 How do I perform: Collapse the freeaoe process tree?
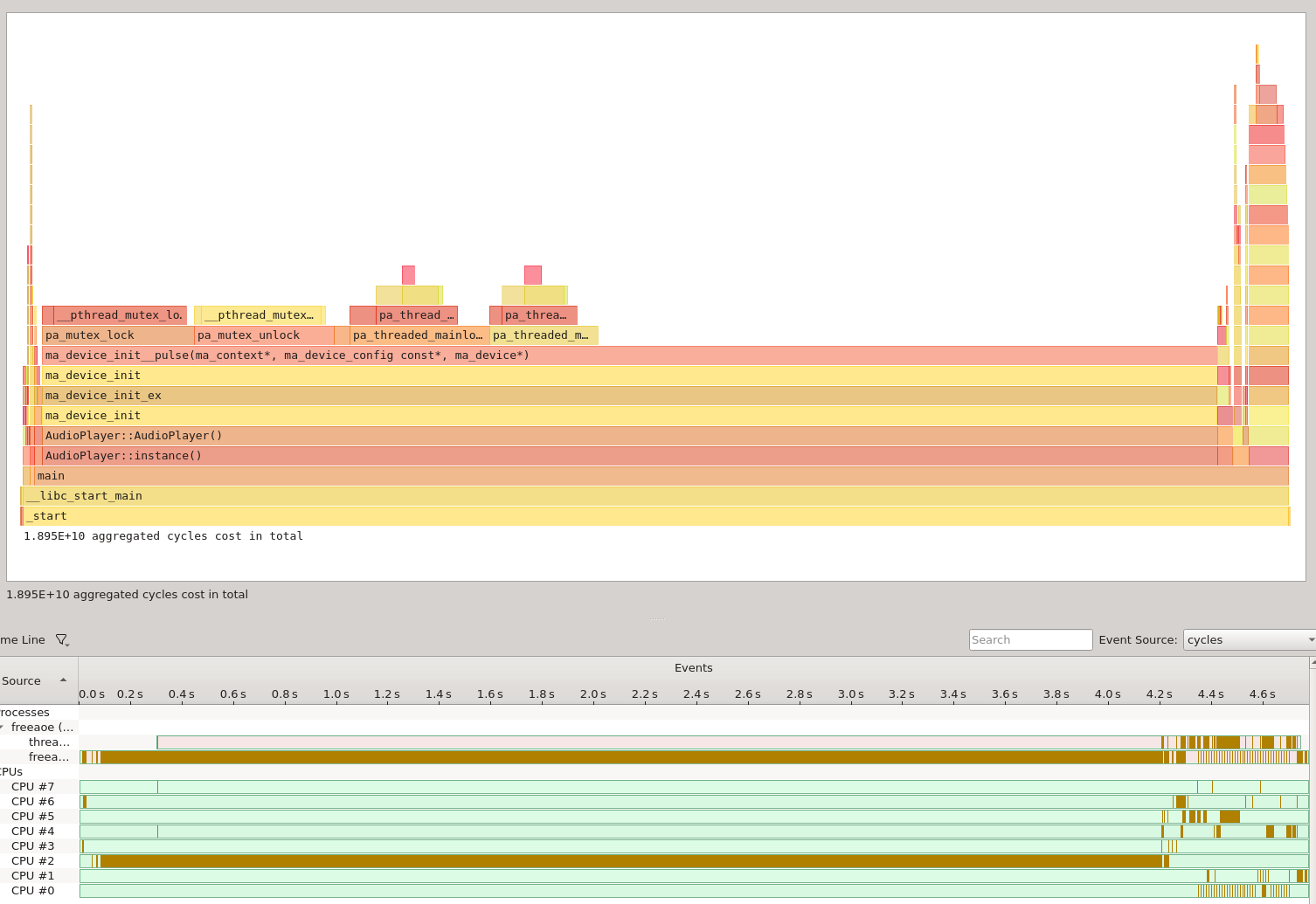pos(3,727)
